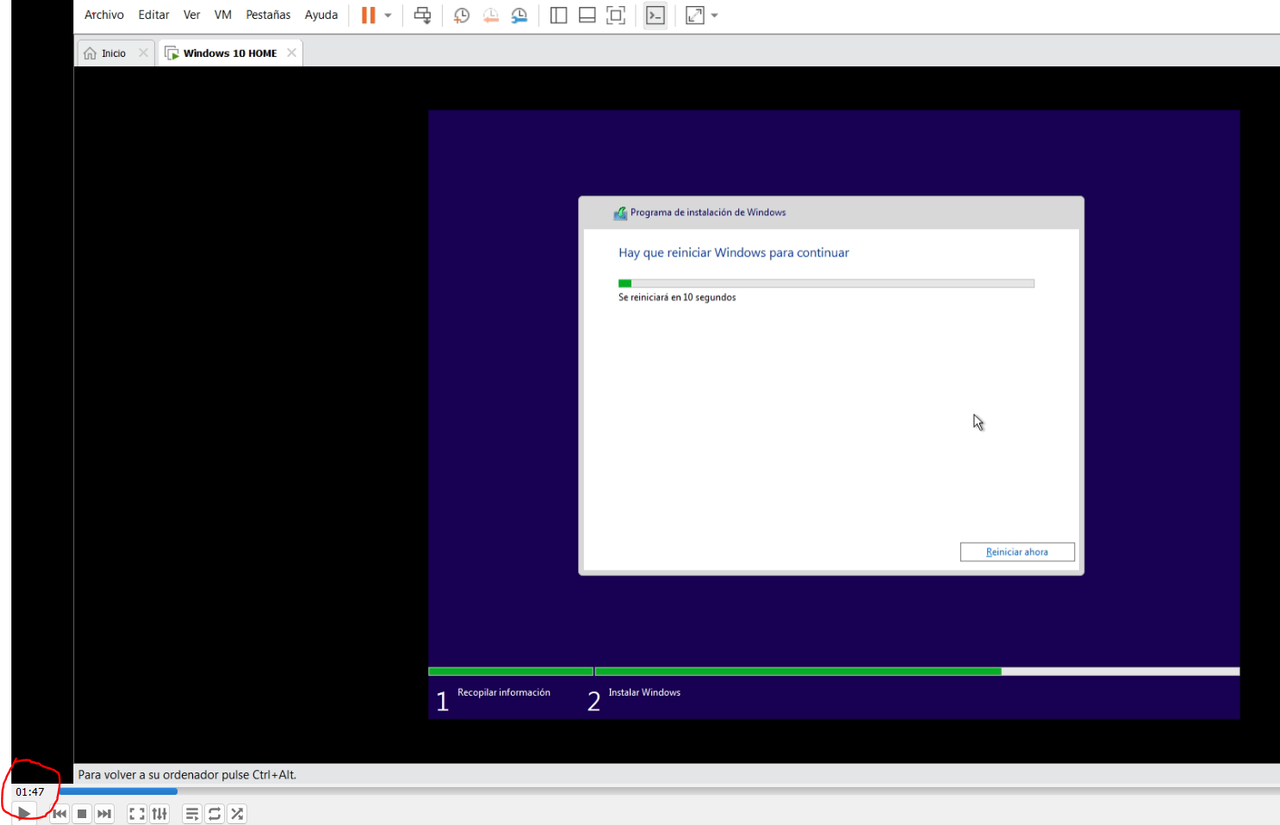Click the 01:47 elapsed time label
The height and width of the screenshot is (825, 1280).
30,792
